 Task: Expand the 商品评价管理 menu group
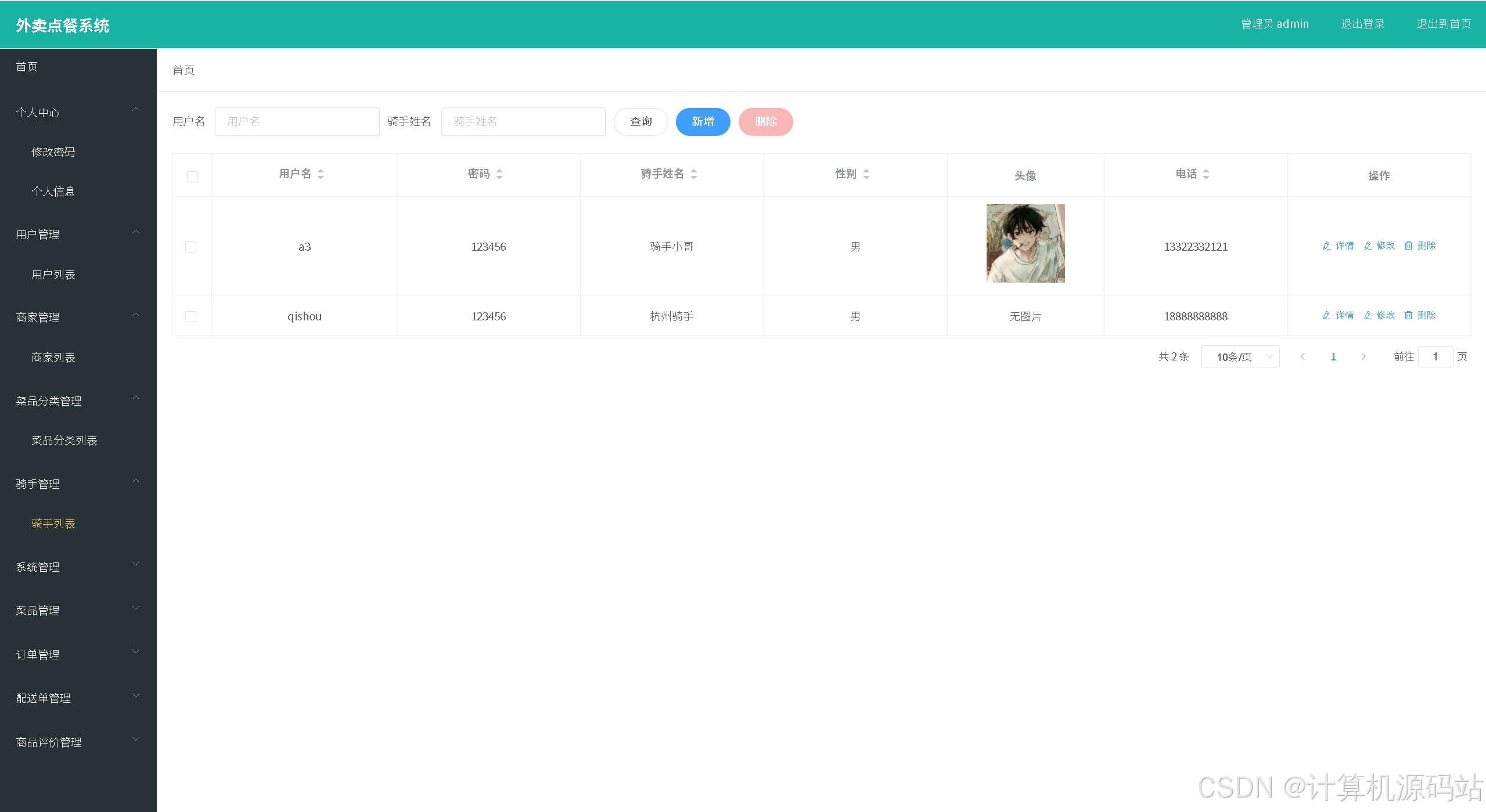(78, 742)
